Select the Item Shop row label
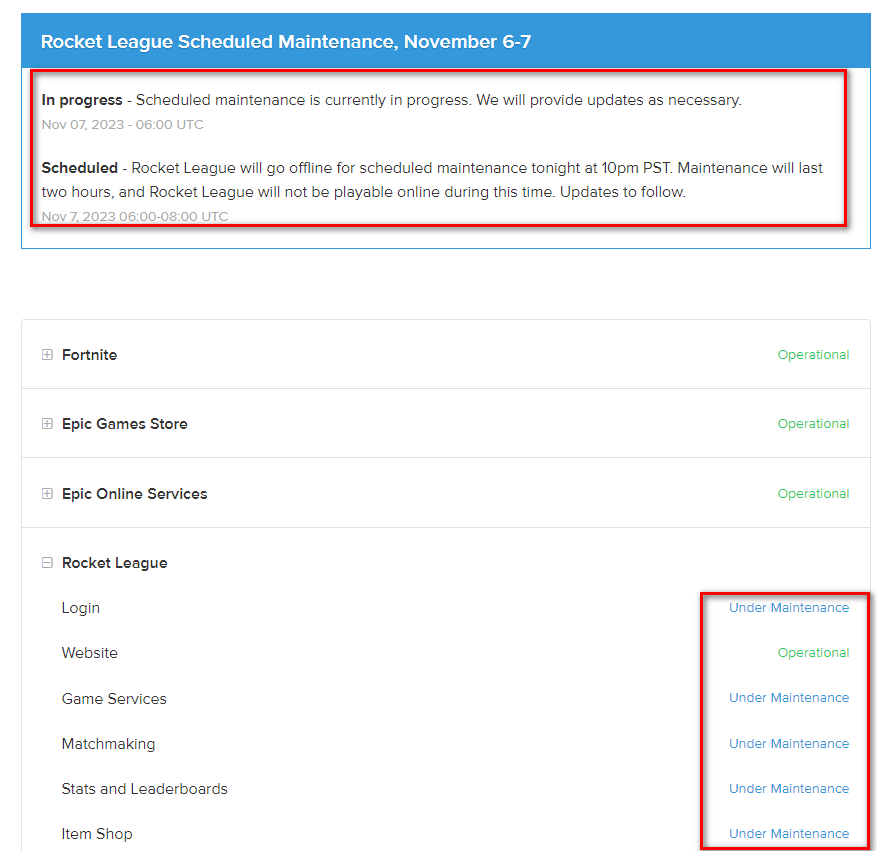This screenshot has height=851, width=877. click(x=97, y=834)
